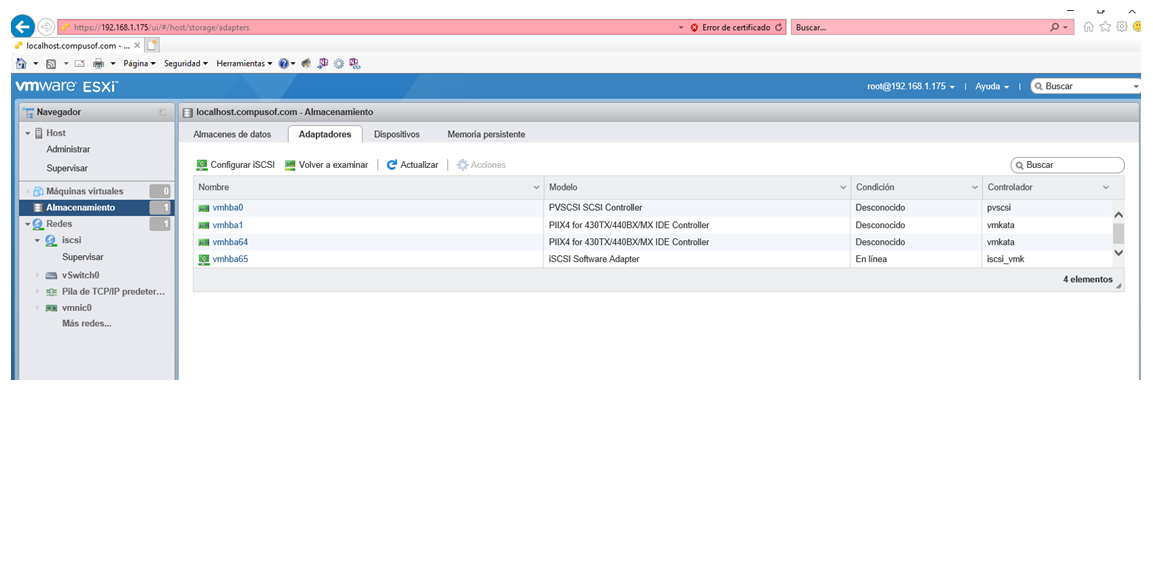The width and height of the screenshot is (1153, 567).
Task: Expand the vSwitch0 node
Action: [38, 275]
